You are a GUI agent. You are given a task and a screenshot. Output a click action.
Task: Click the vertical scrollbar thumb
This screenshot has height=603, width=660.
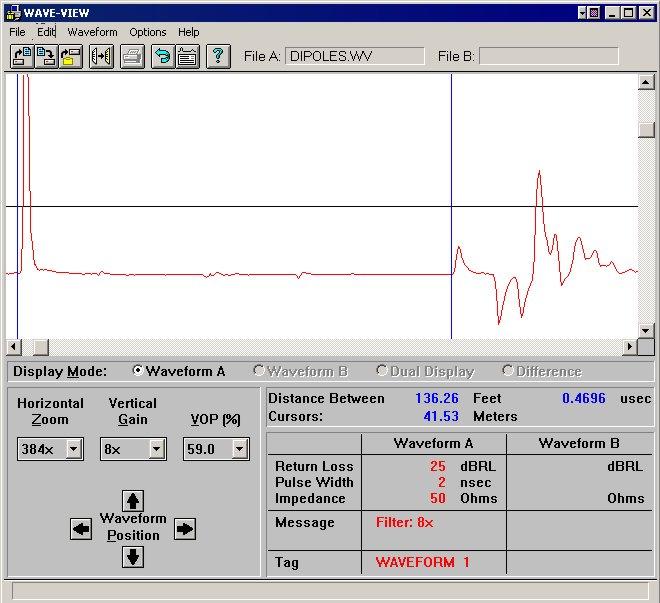[x=646, y=130]
